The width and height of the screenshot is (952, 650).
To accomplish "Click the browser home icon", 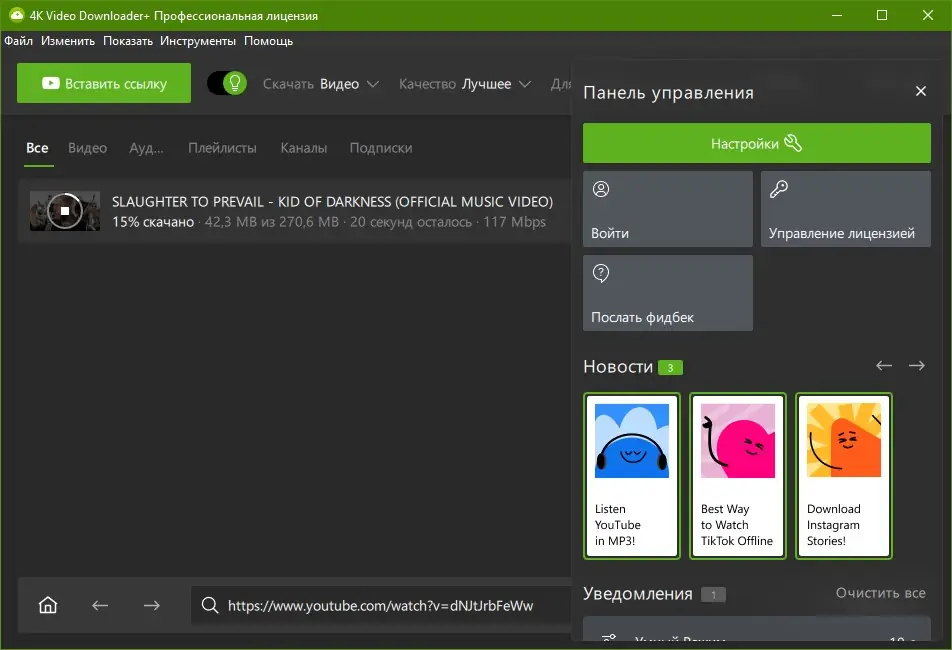I will coord(48,605).
